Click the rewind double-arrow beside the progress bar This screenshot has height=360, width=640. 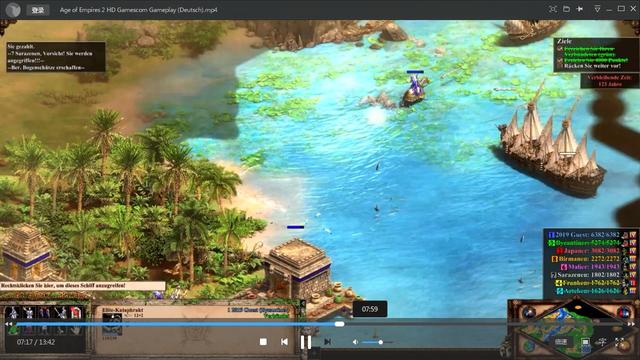(x=8, y=324)
